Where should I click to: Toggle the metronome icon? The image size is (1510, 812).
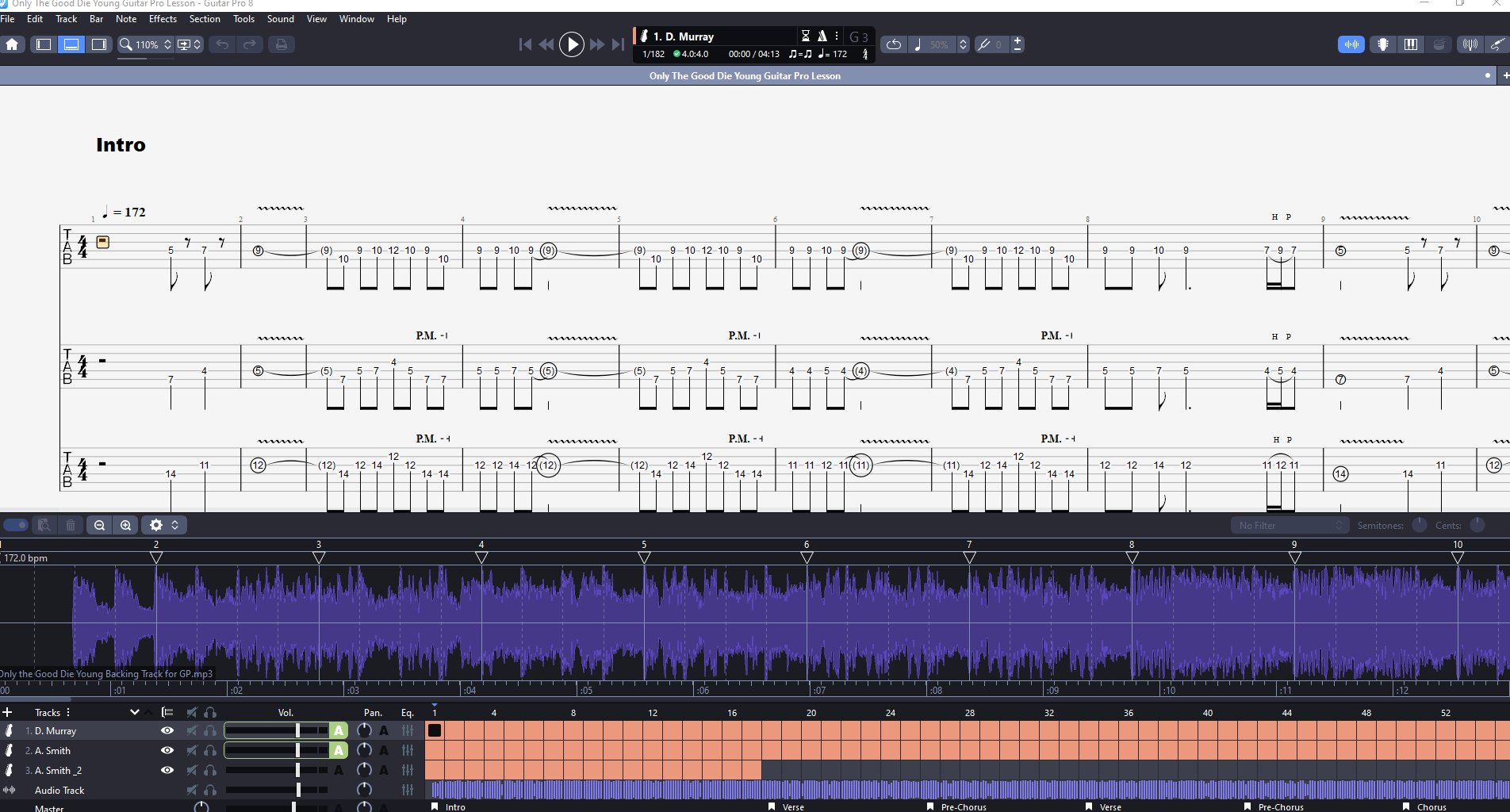[x=822, y=36]
